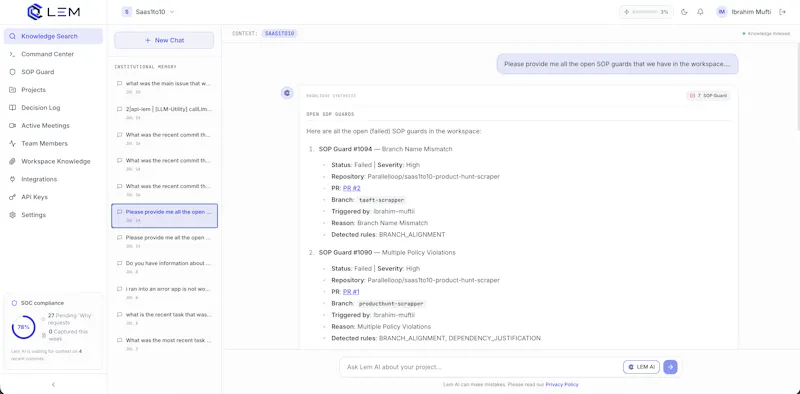This screenshot has width=800, height=394.
Task: Open chat 'what was the main issue that w...'
Action: [x=164, y=87]
